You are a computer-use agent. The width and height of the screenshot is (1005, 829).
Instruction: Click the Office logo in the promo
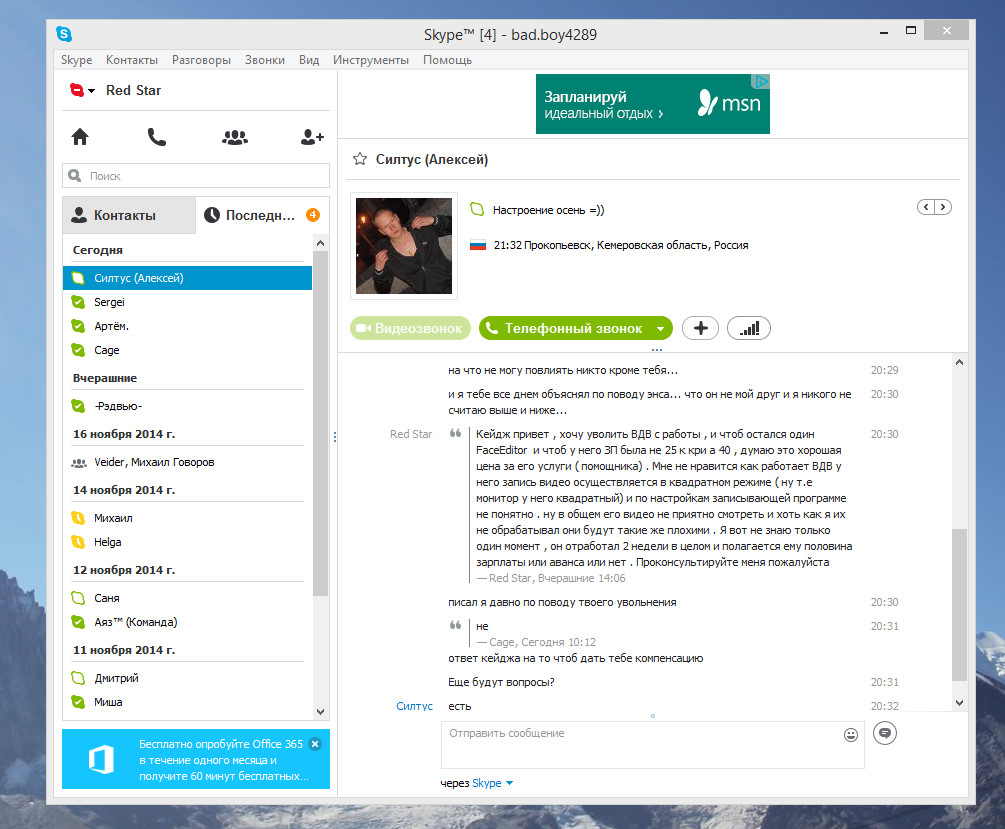(x=101, y=760)
